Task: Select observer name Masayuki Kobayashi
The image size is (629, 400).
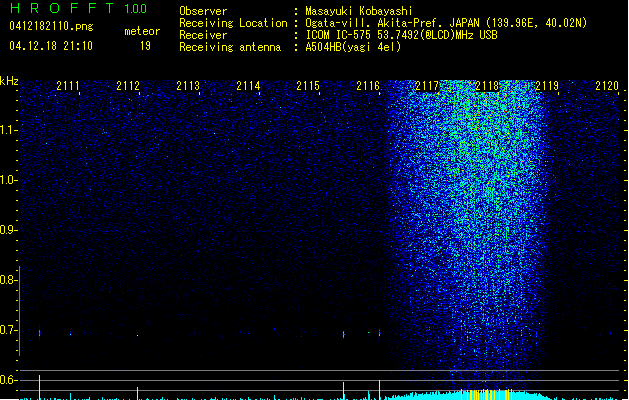Action: [359, 11]
